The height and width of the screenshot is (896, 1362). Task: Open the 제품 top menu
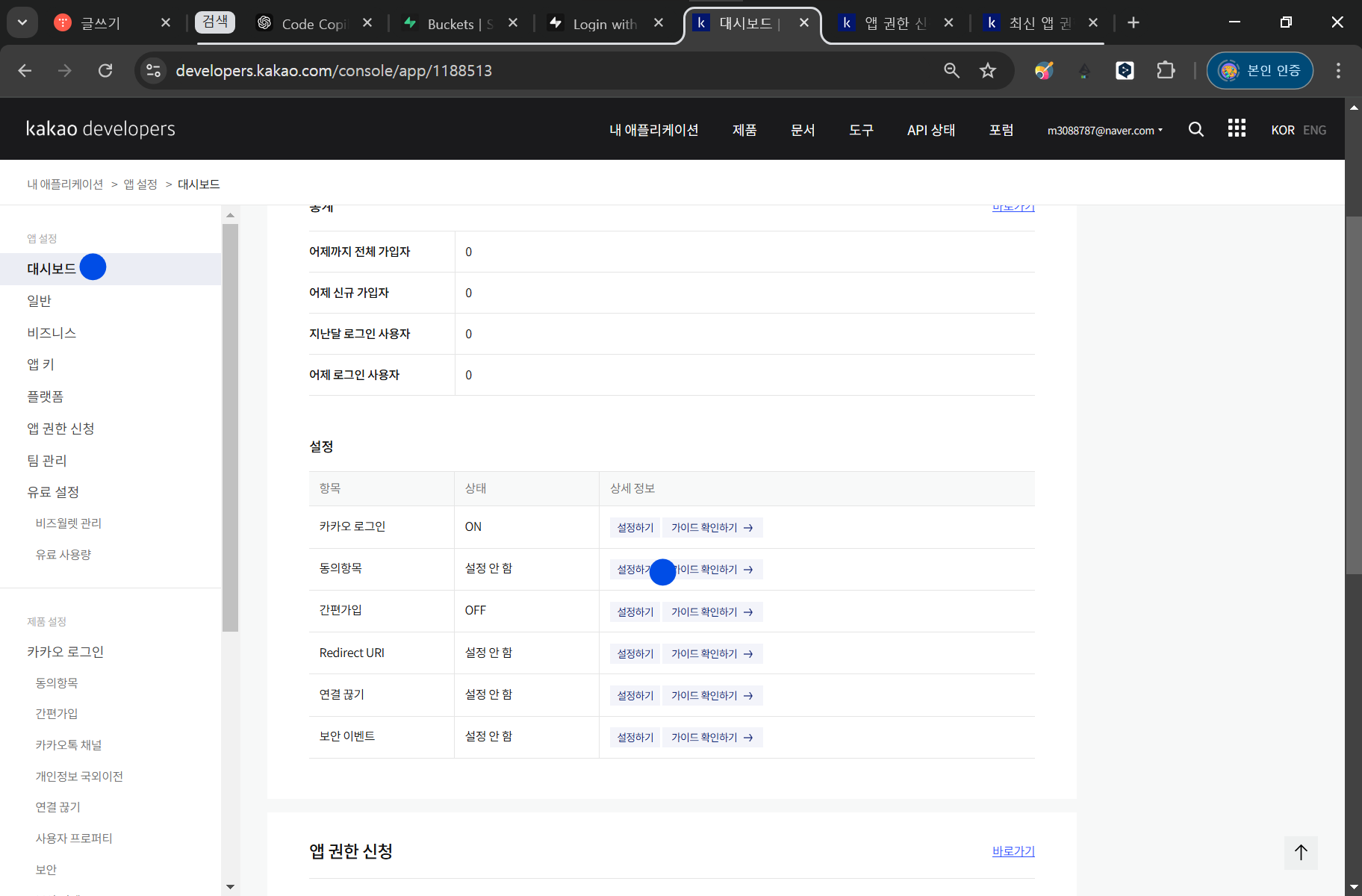(x=744, y=130)
